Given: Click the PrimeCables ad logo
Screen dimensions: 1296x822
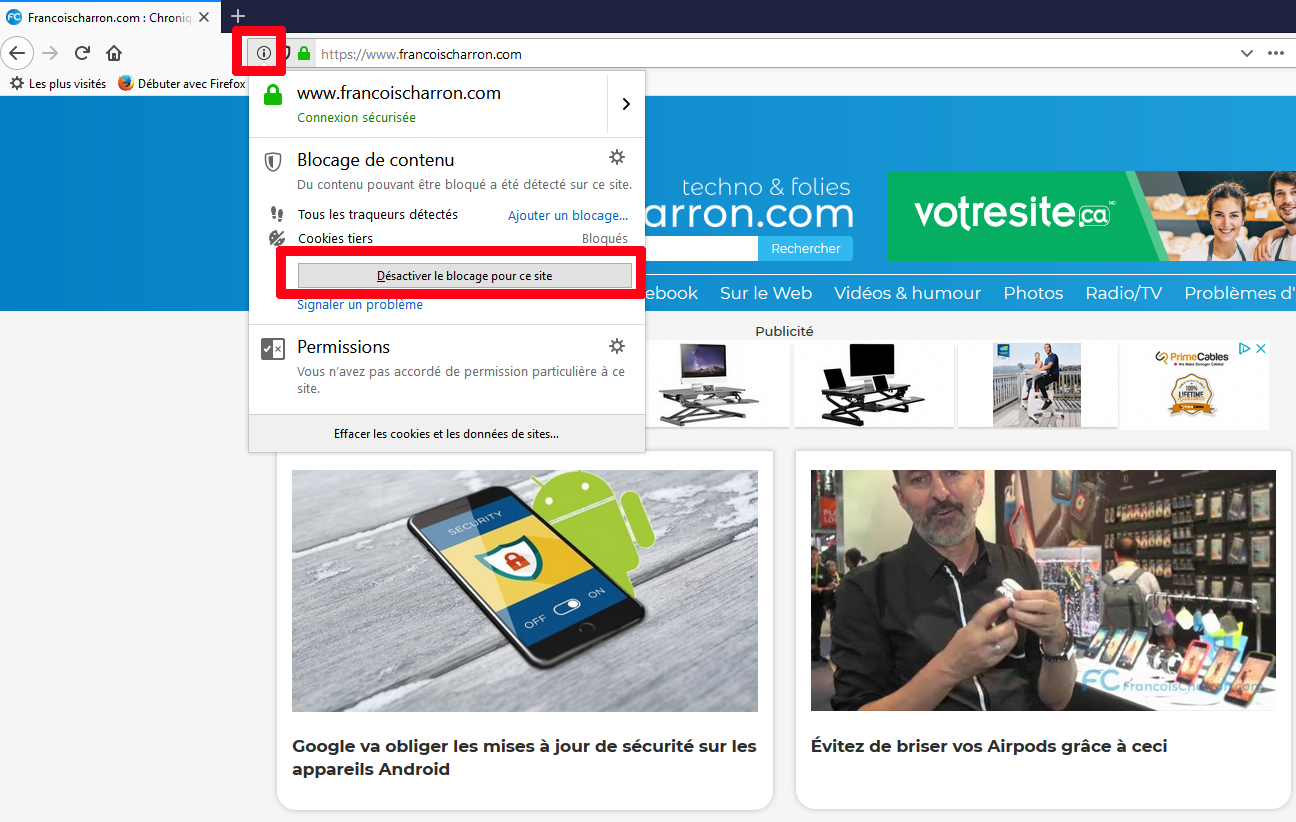Looking at the screenshot, I should 1191,356.
